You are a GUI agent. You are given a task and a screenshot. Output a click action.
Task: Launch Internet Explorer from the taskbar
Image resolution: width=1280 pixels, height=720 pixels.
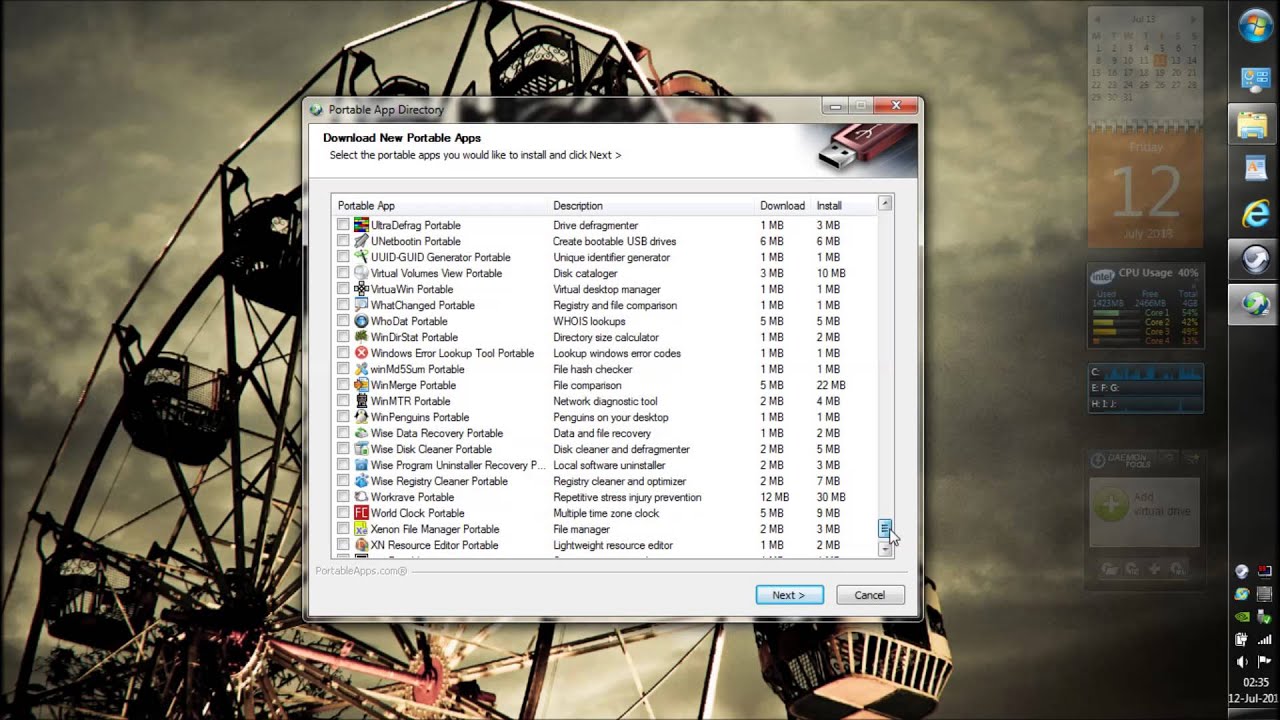coord(1254,214)
